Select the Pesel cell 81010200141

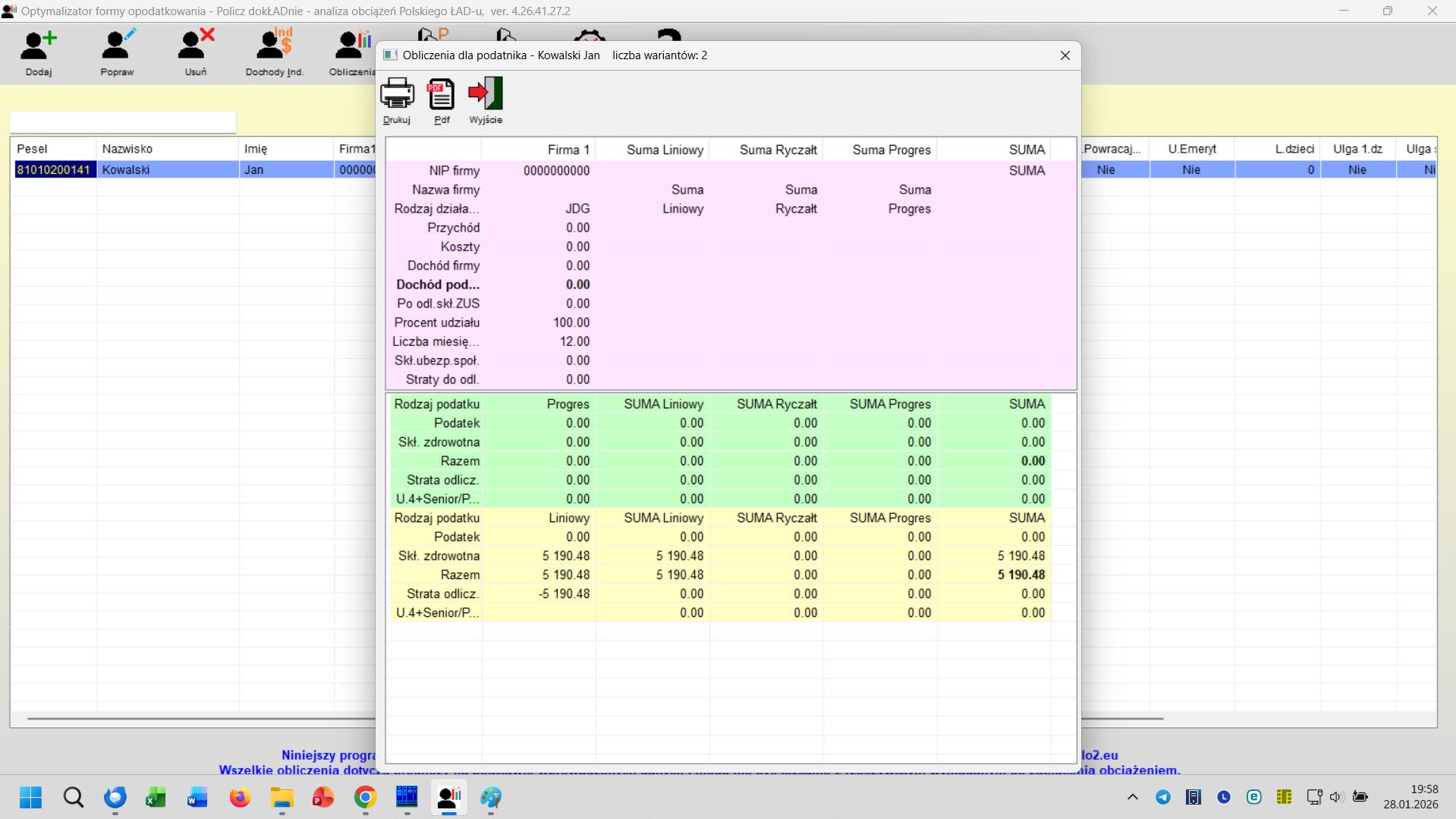click(x=54, y=170)
